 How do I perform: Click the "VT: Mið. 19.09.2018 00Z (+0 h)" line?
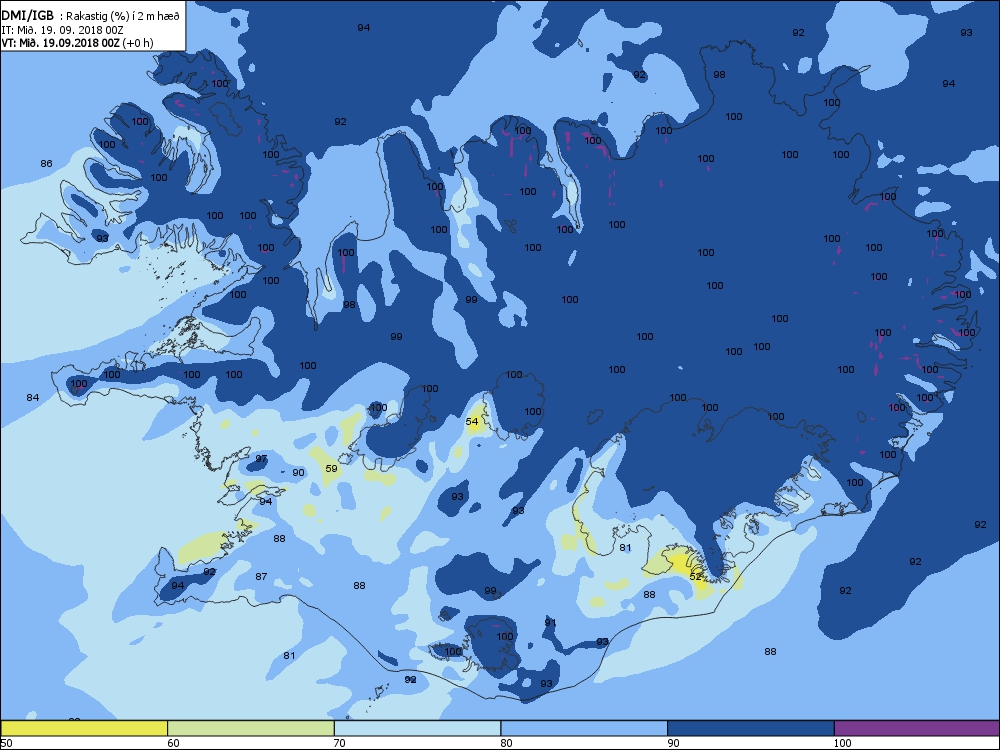pyautogui.click(x=77, y=43)
